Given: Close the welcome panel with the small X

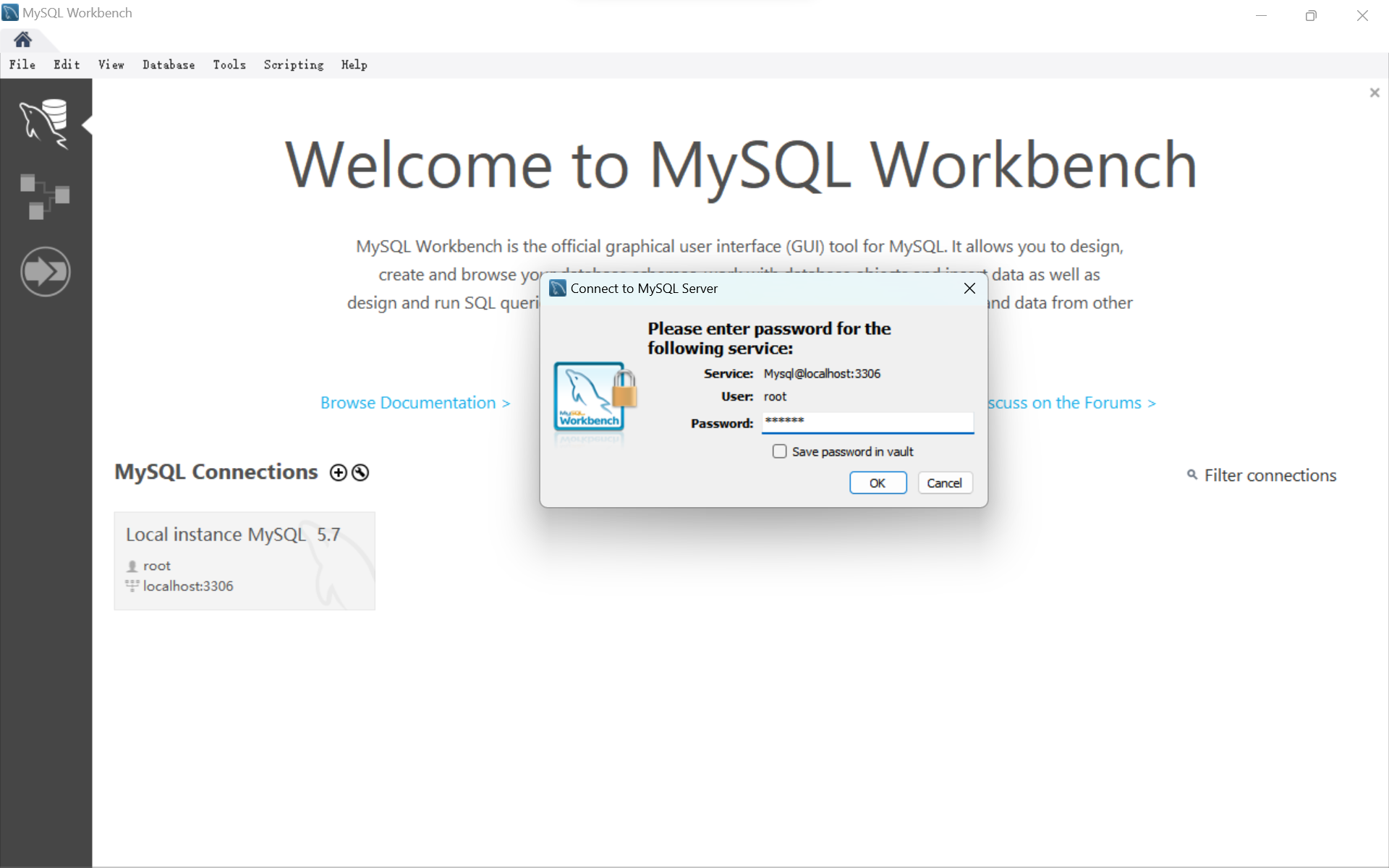Looking at the screenshot, I should tap(1375, 93).
